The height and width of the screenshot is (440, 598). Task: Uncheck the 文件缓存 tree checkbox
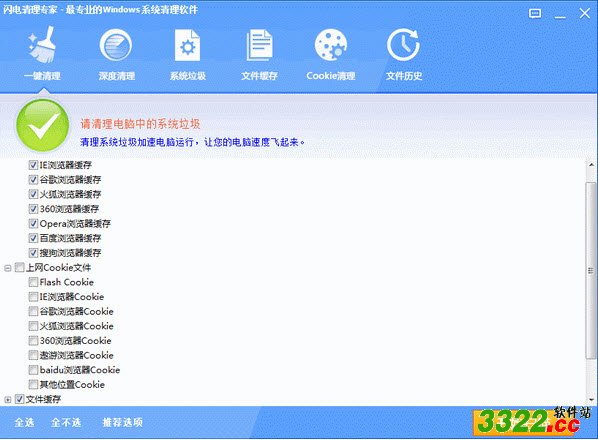(x=19, y=399)
